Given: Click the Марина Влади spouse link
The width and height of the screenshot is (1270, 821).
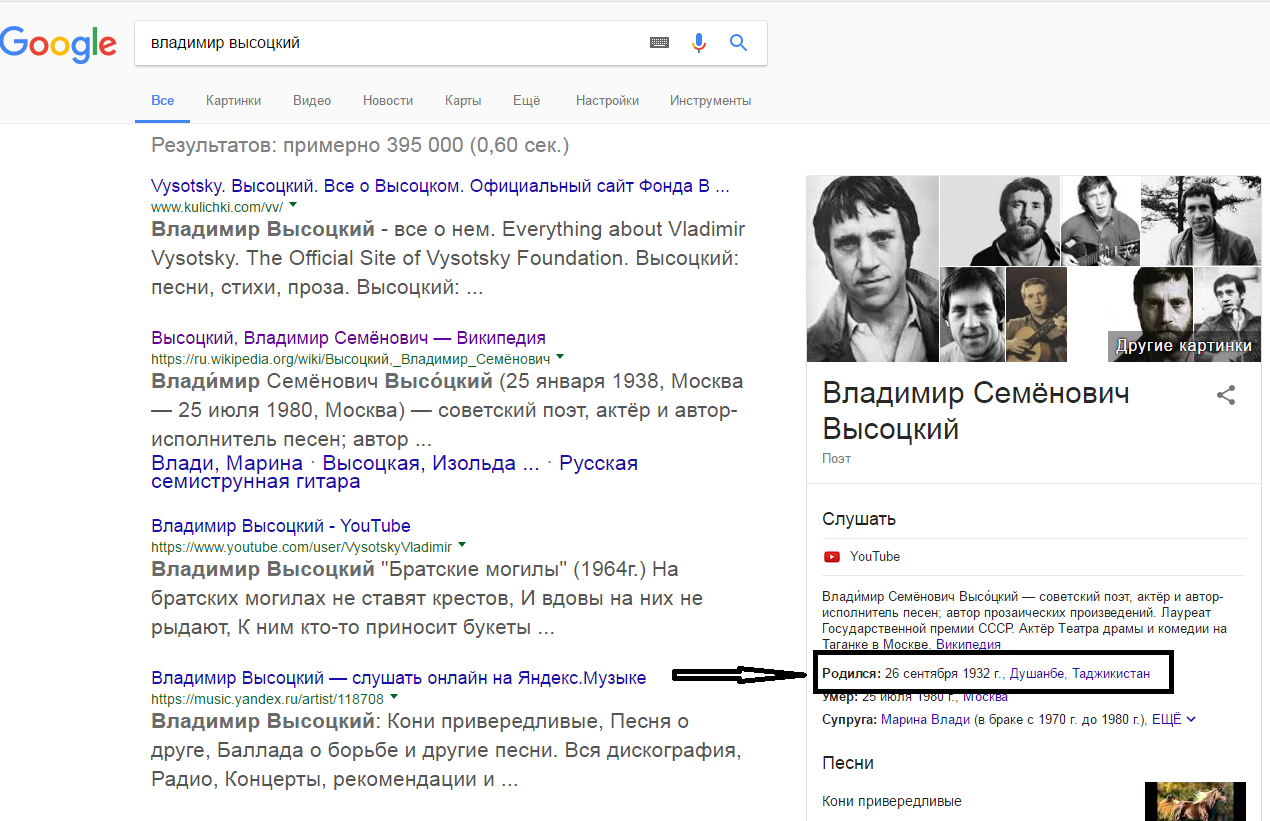Looking at the screenshot, I should (x=925, y=719).
